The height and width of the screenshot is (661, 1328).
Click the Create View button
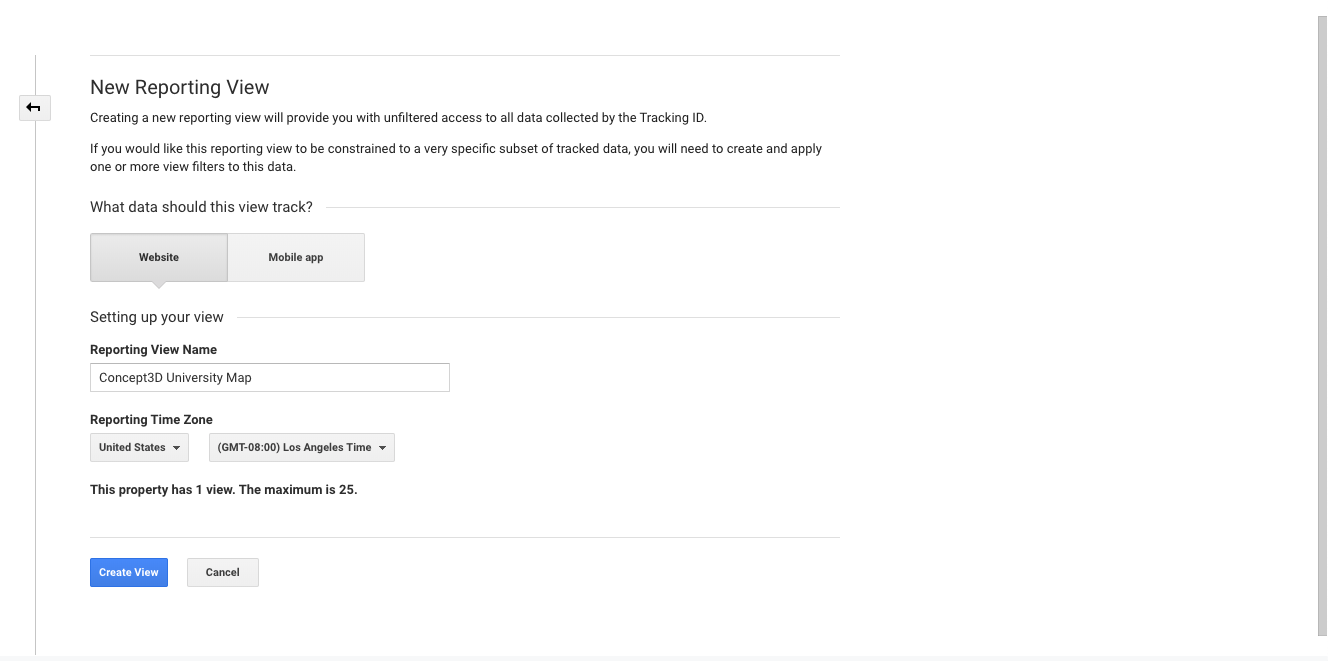(129, 572)
